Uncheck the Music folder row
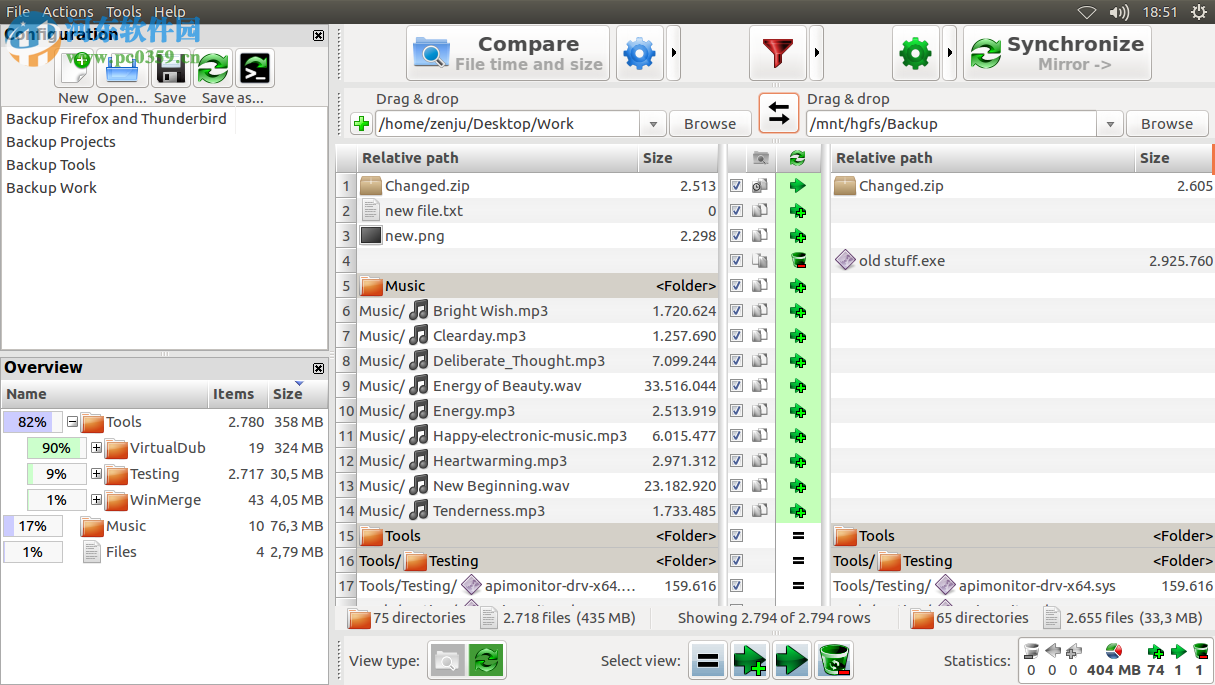This screenshot has width=1215, height=685. click(x=737, y=285)
